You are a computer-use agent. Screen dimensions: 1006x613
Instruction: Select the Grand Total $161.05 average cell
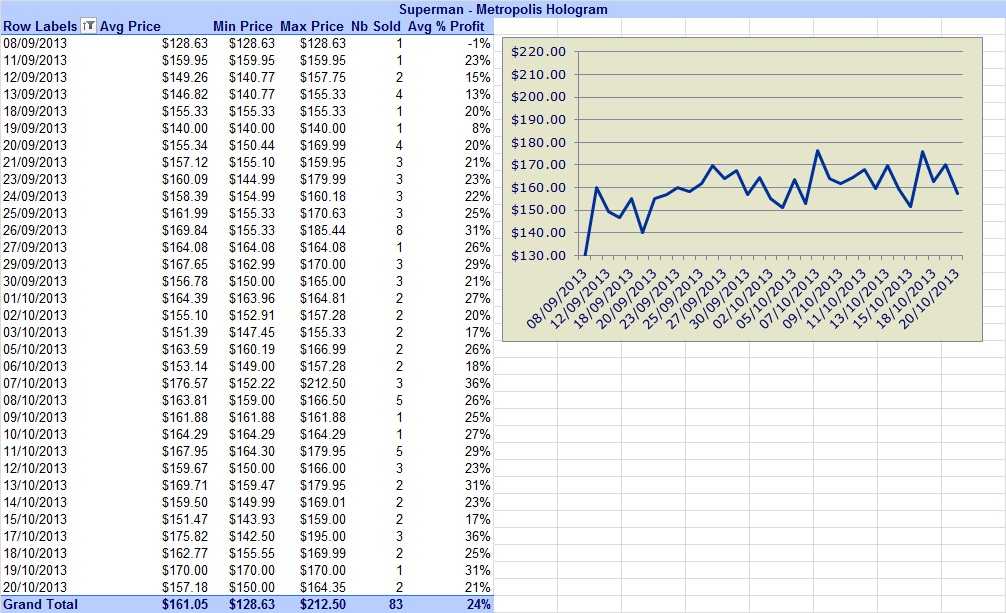tap(185, 604)
